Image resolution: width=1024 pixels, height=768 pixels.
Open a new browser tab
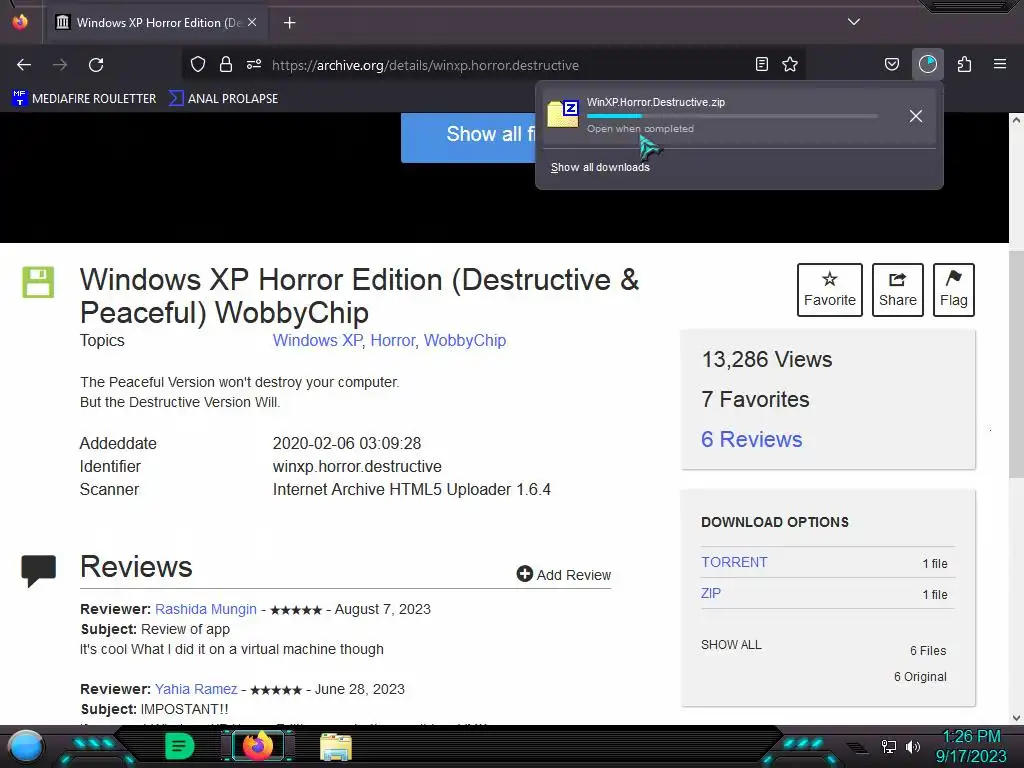tap(289, 23)
